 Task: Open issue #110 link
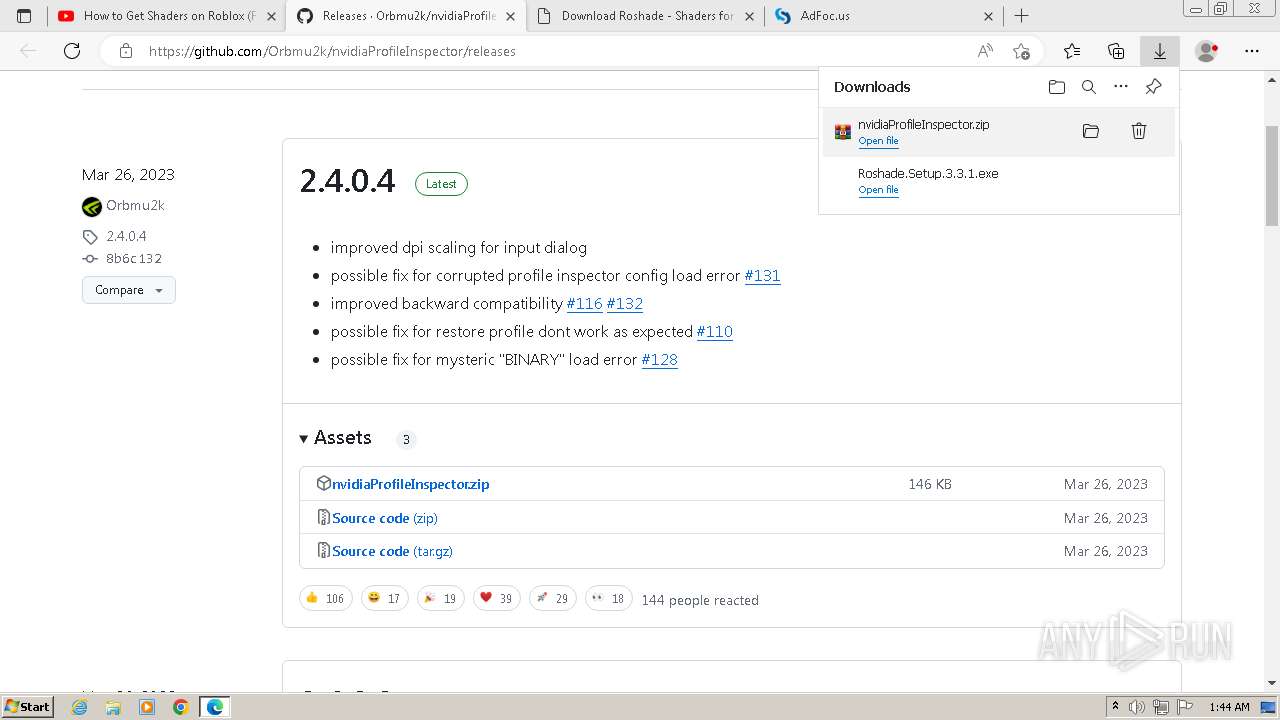click(714, 332)
